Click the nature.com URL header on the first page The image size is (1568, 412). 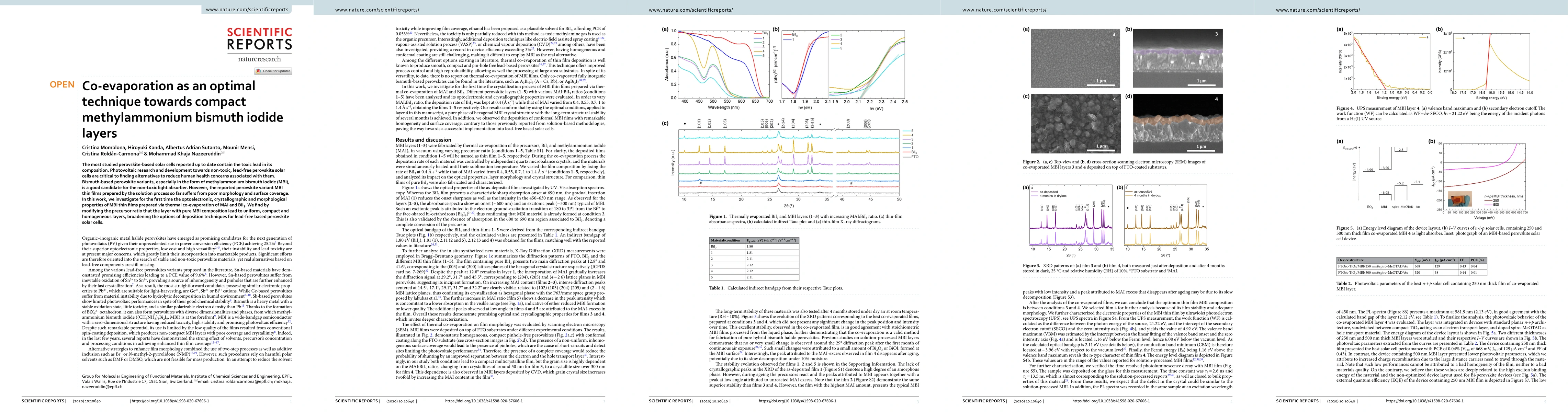[x=247, y=10]
